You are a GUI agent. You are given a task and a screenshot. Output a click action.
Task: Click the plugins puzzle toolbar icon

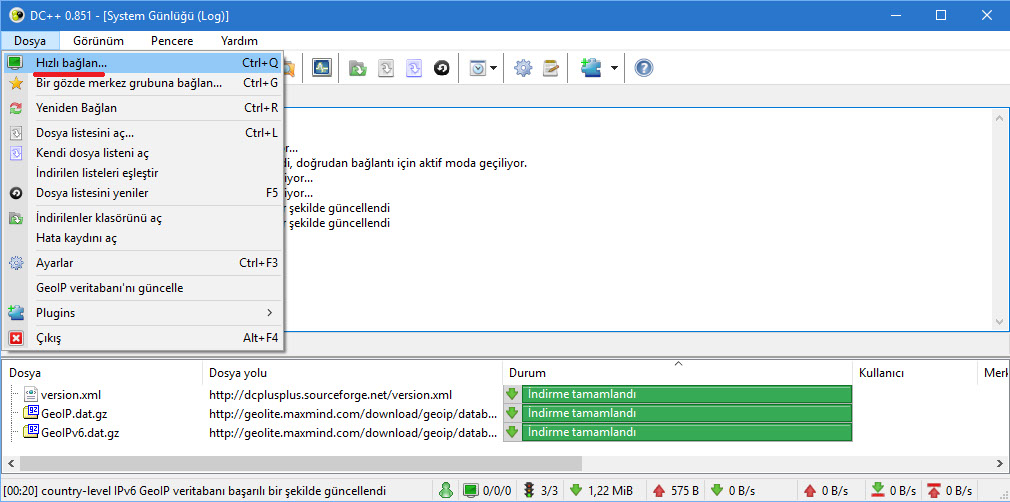tap(590, 68)
